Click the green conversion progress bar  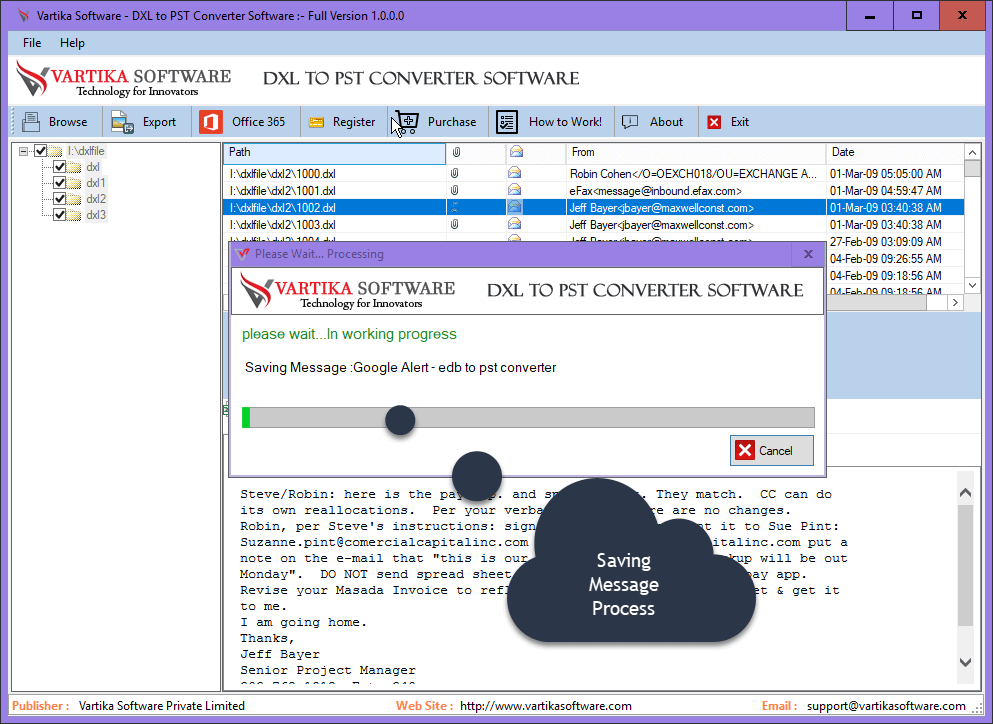528,417
